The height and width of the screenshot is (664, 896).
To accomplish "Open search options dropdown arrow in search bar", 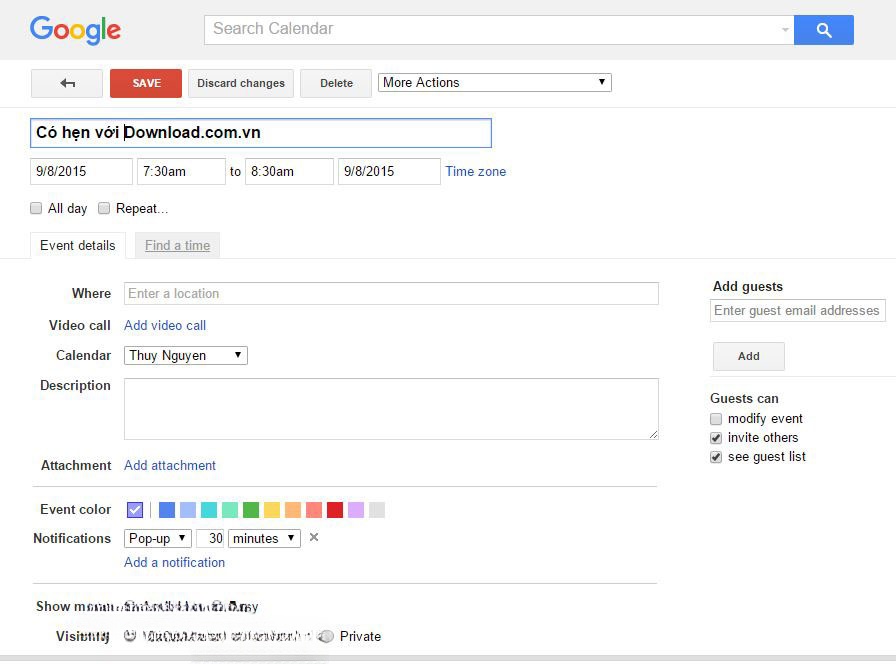I will [786, 30].
